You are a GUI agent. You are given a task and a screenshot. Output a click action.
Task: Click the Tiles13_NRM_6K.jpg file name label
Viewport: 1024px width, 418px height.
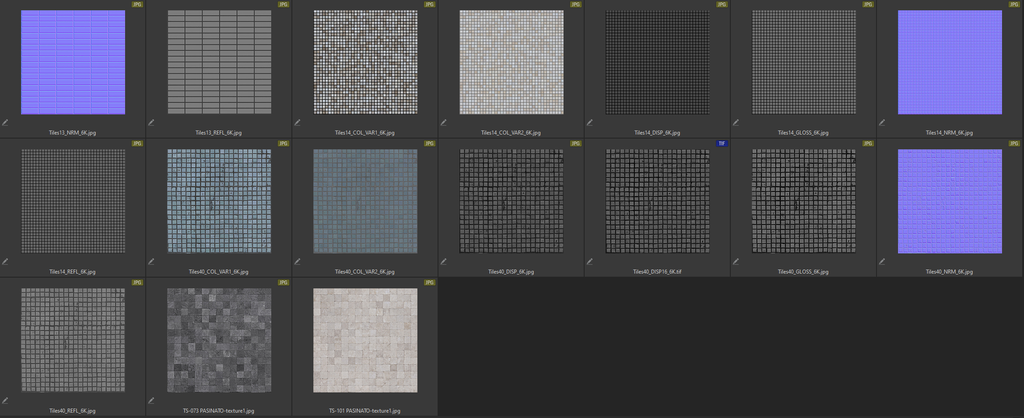(72, 132)
